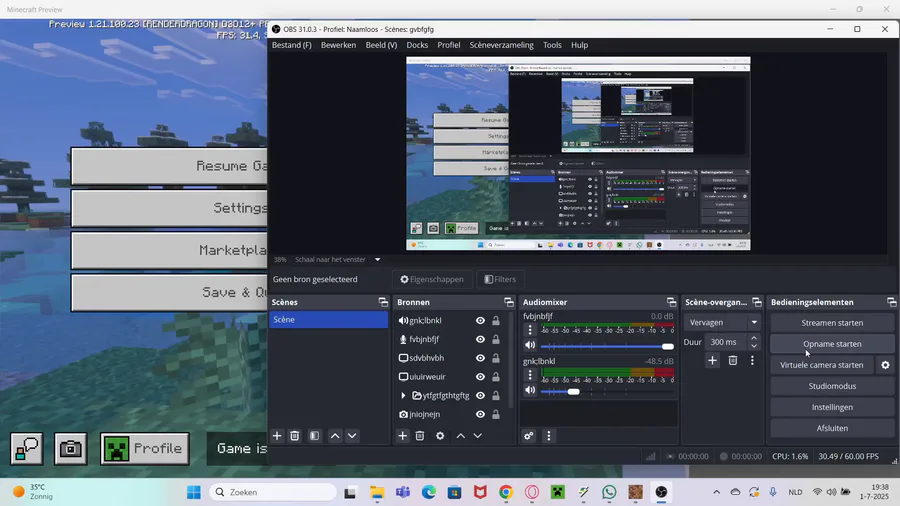Click the Duur 300 ms input field
The height and width of the screenshot is (506, 900).
click(725, 342)
